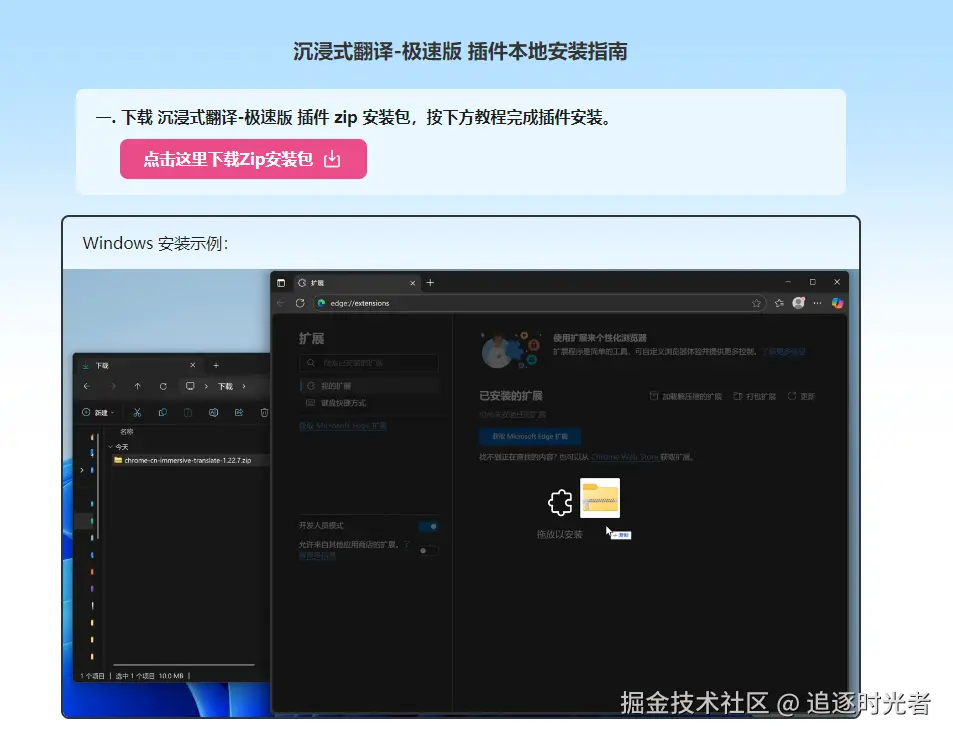Click the 下载 breadcrumb in File Explorer path
Viewport: 953px width, 739px height.
coord(225,387)
